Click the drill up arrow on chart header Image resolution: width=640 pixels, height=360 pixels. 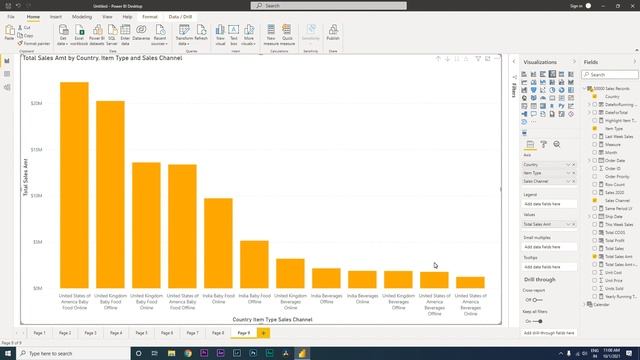(x=438, y=59)
